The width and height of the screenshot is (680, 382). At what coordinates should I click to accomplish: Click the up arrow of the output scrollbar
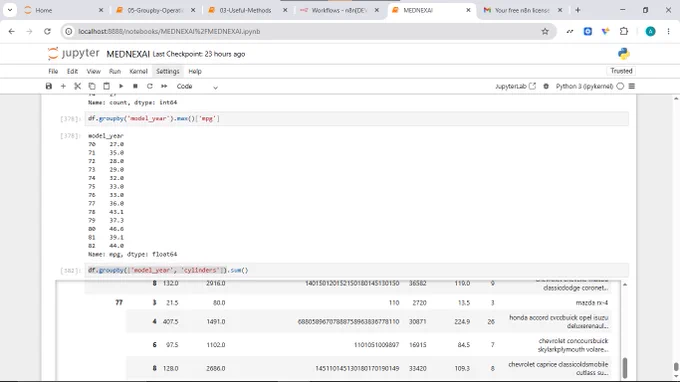click(625, 284)
